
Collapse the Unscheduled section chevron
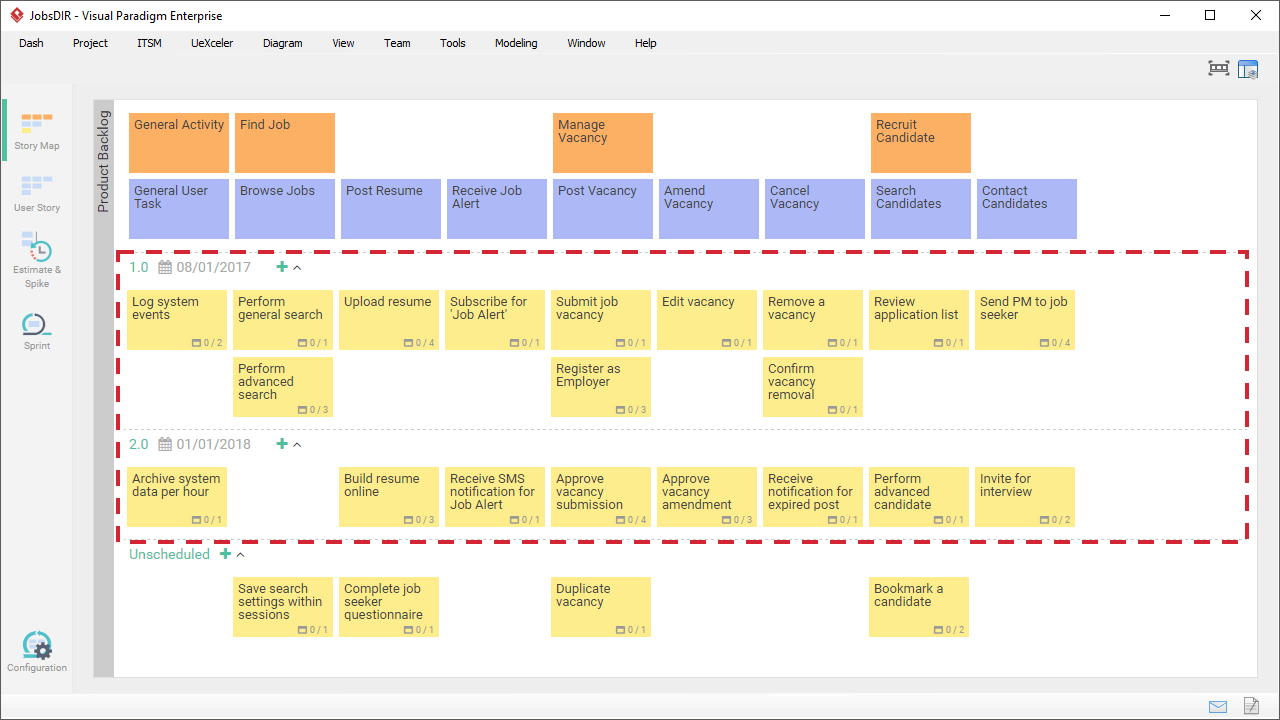point(240,555)
